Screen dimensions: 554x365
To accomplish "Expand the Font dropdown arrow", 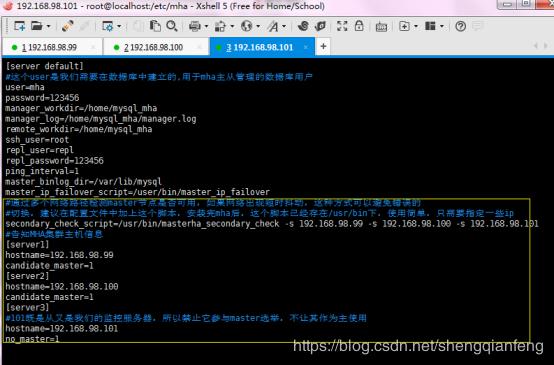I will point(284,26).
